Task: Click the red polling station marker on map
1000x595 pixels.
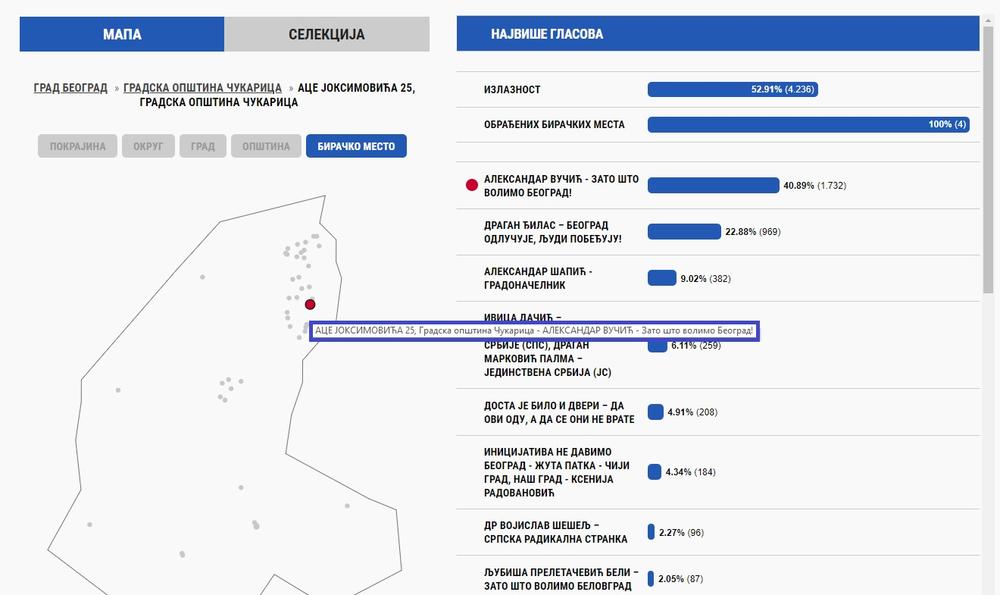Action: coord(310,304)
